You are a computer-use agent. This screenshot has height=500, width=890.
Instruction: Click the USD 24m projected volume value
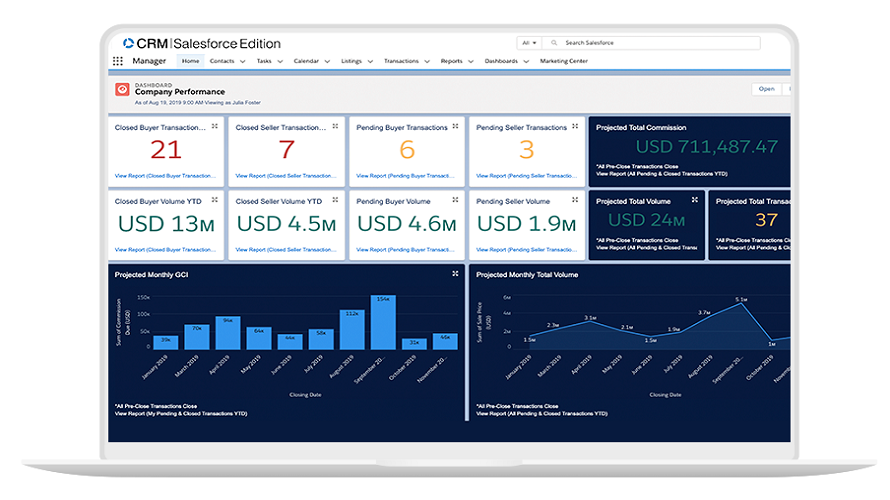(646, 220)
